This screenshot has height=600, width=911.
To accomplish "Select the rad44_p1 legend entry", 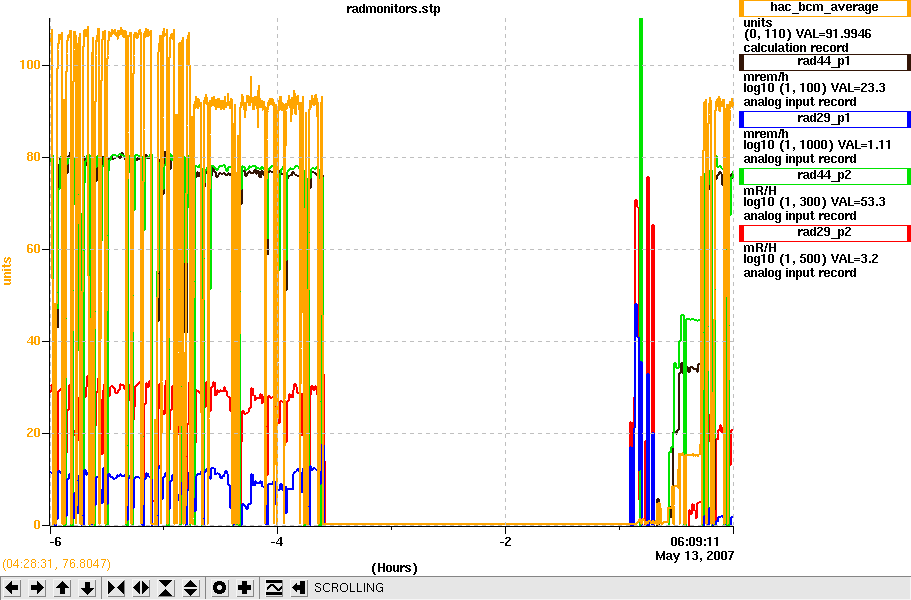I will point(824,62).
